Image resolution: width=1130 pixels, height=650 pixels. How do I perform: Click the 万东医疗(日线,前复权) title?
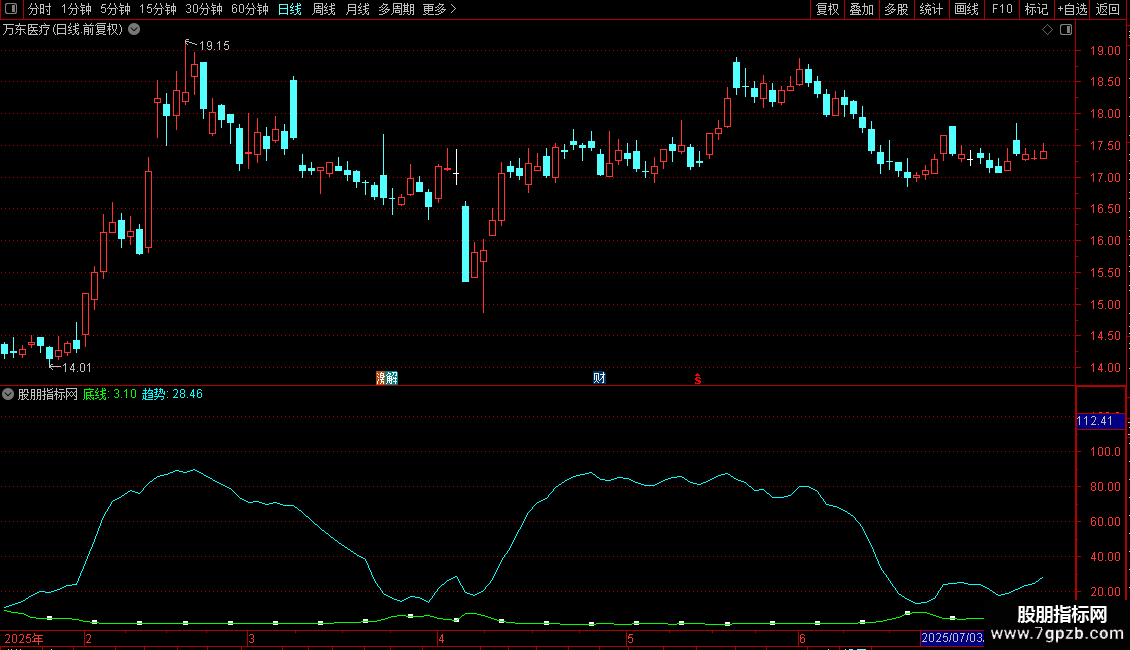63,30
